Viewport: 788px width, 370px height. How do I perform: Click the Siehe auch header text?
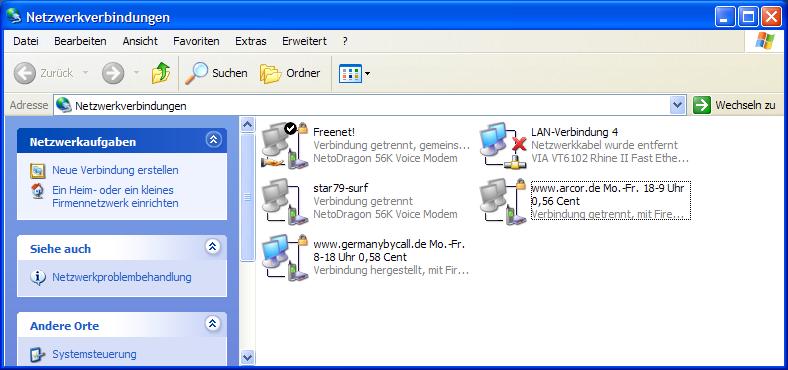pyautogui.click(x=60, y=249)
